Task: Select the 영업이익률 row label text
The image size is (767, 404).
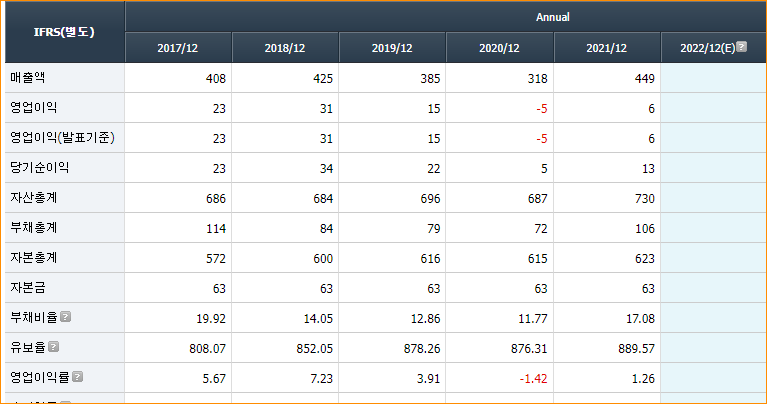Action: pyautogui.click(x=40, y=377)
